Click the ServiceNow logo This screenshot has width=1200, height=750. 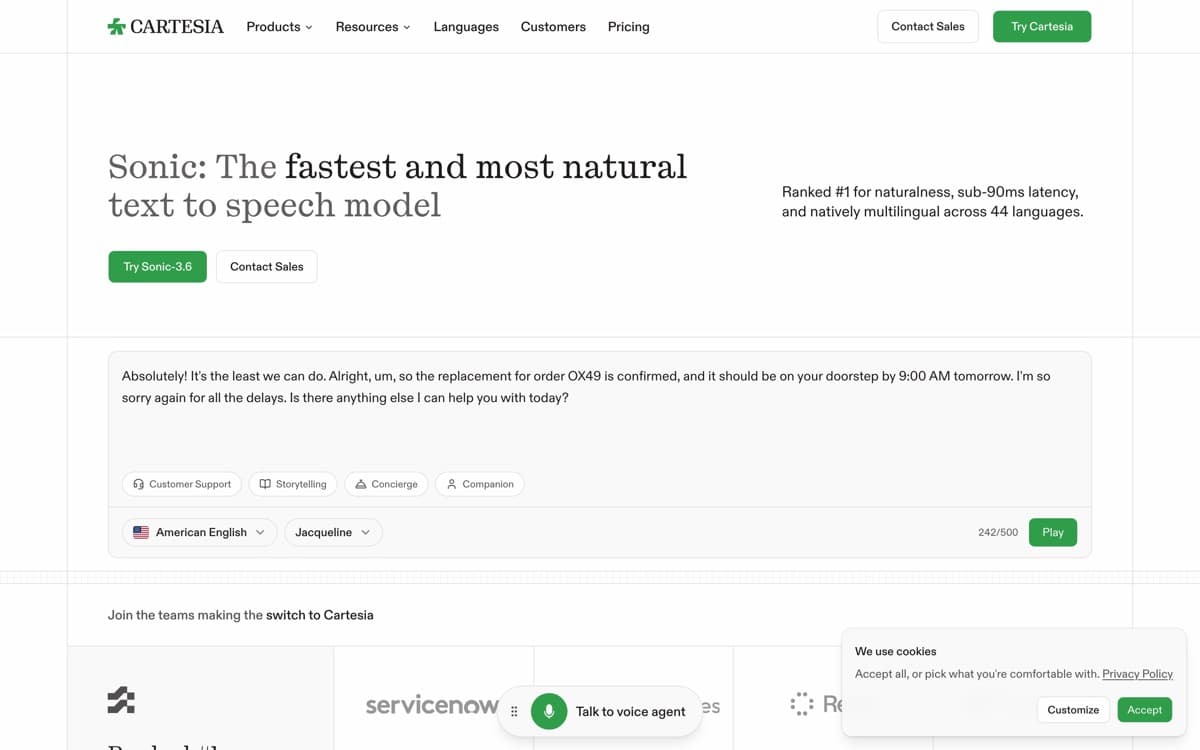pos(432,705)
